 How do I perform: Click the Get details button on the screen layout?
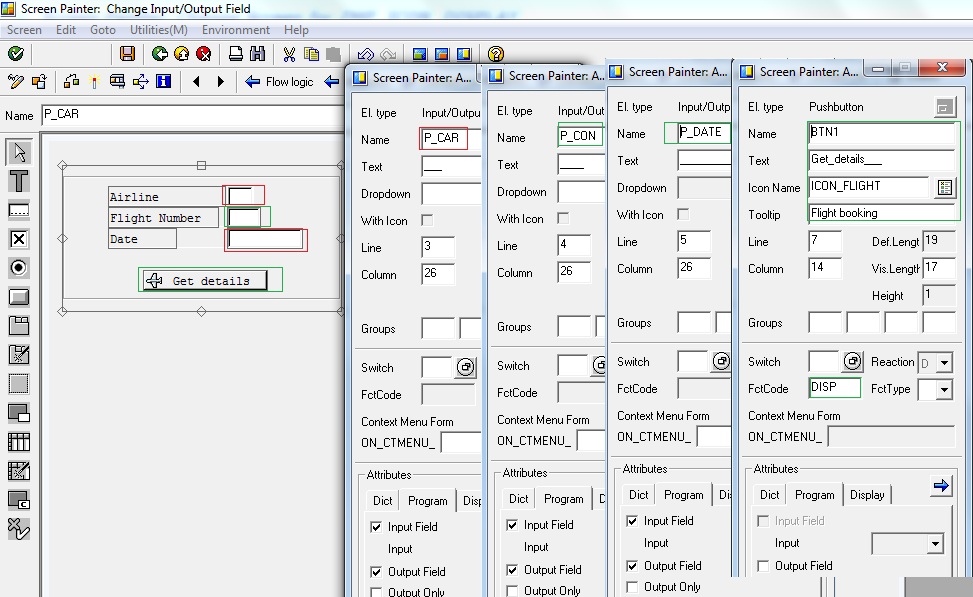pyautogui.click(x=207, y=280)
